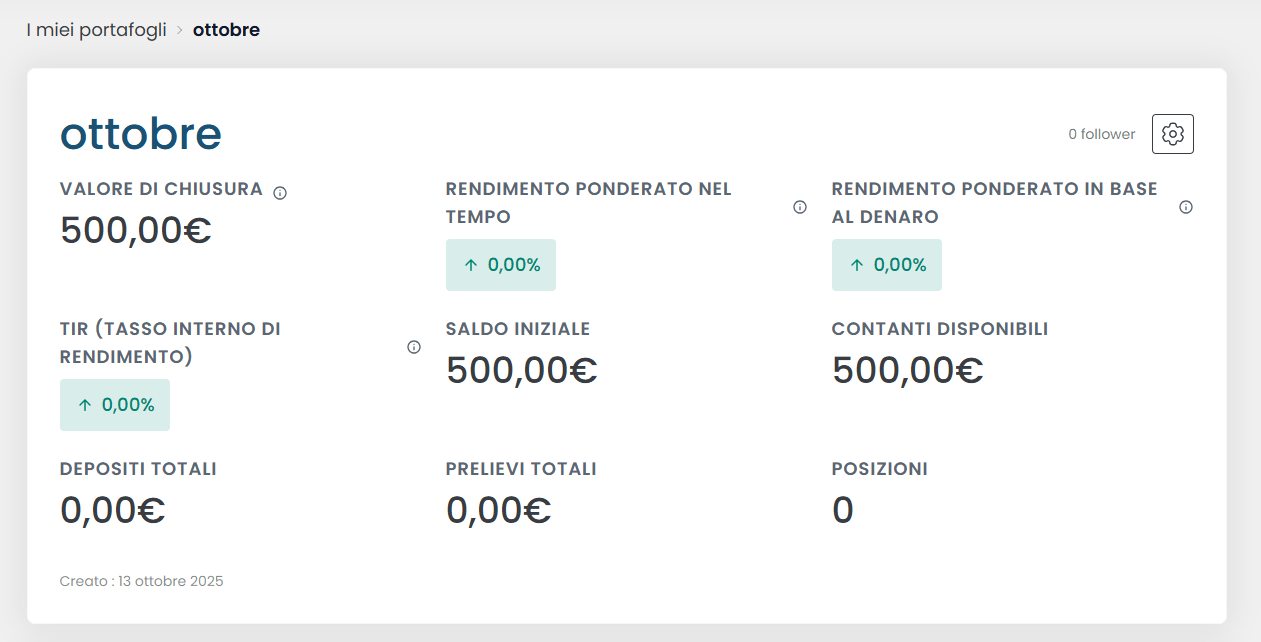The image size is (1261, 642).
Task: Select the time-weighted return 0,00% badge
Action: coord(501,265)
